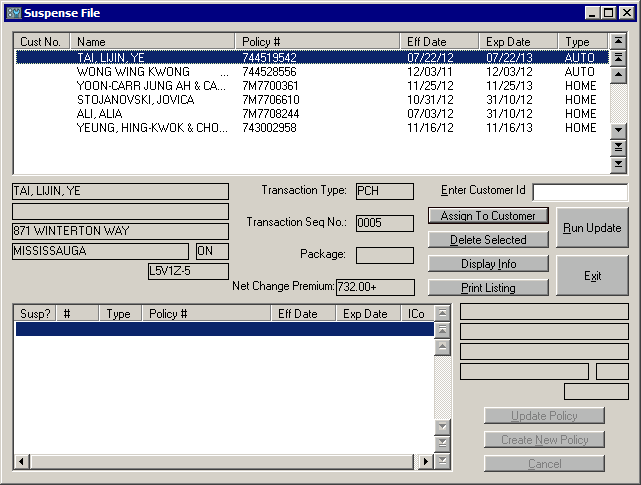The height and width of the screenshot is (485, 641).
Task: Click the Print Listing button
Action: pos(488,288)
